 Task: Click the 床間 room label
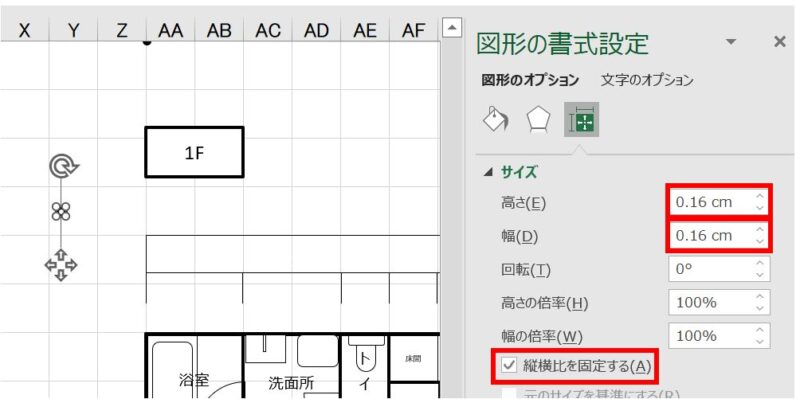click(413, 359)
